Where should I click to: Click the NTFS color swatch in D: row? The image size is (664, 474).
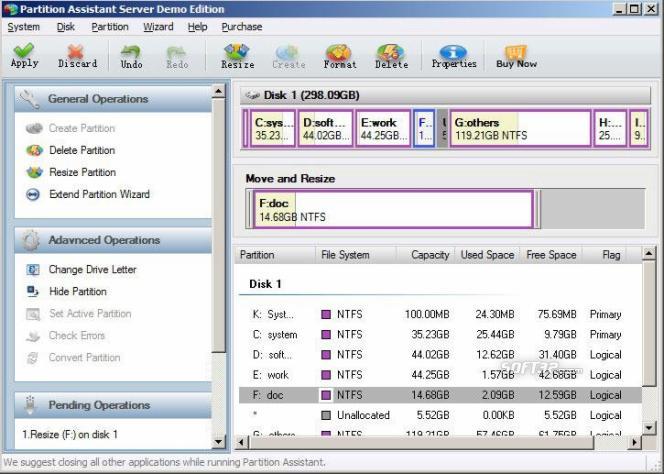point(326,355)
